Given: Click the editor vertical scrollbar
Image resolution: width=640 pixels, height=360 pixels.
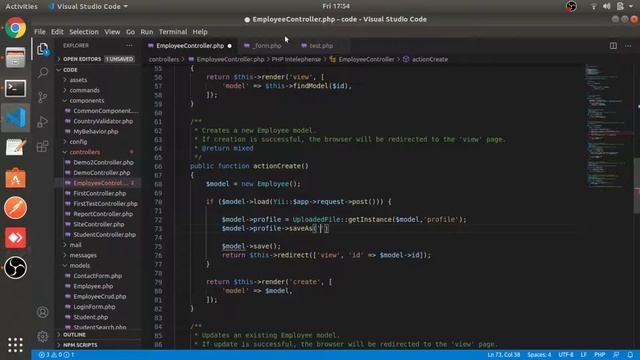Looking at the screenshot, I should tap(636, 186).
